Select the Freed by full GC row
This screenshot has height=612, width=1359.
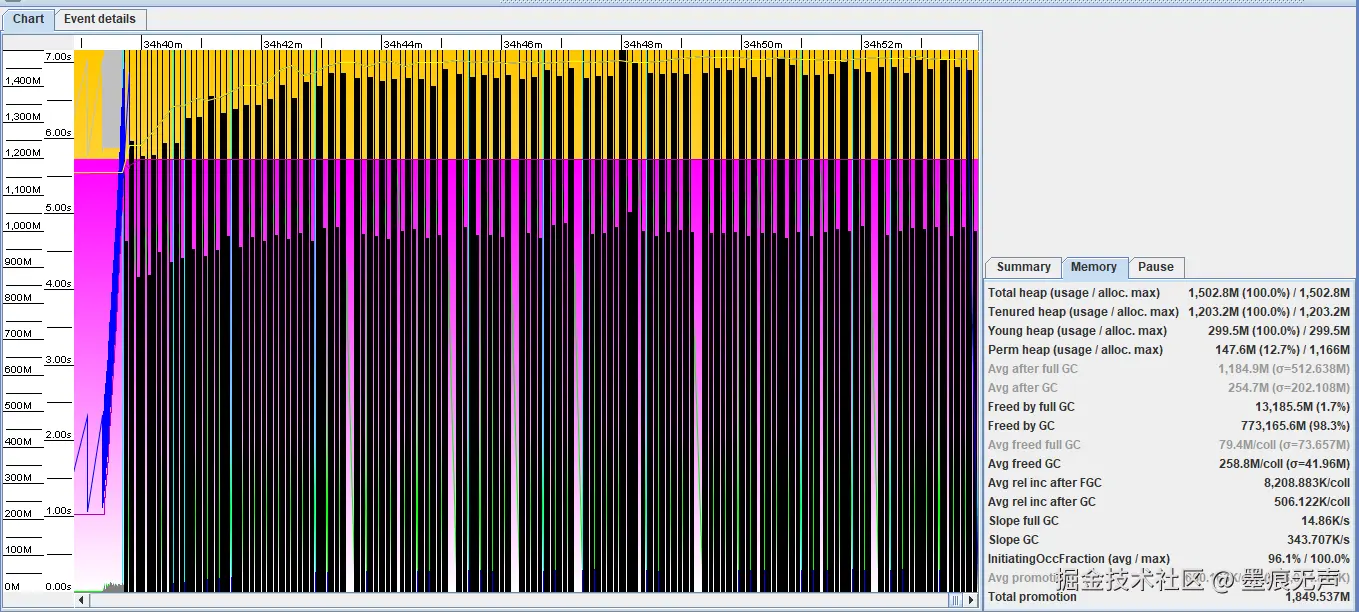[x=1168, y=407]
